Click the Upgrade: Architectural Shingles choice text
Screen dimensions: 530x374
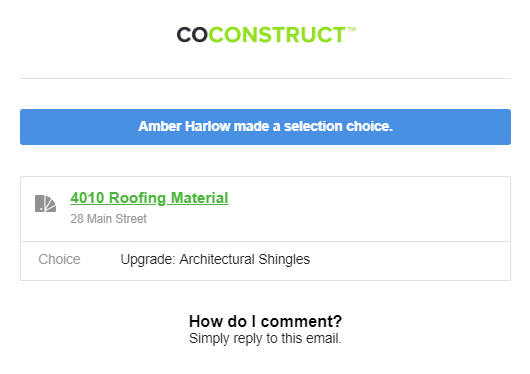(215, 259)
